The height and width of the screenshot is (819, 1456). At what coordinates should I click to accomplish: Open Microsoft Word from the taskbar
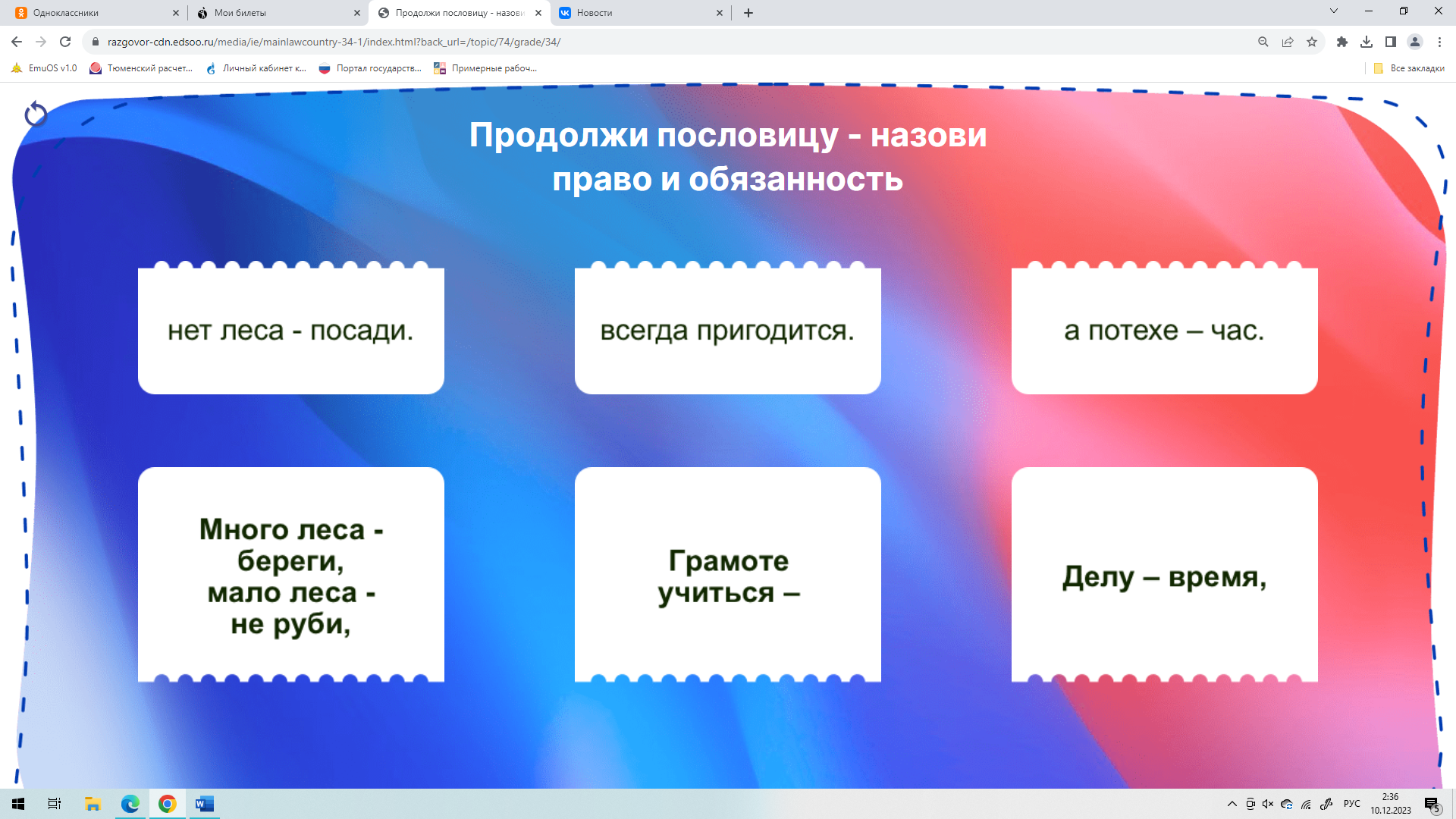click(x=204, y=804)
